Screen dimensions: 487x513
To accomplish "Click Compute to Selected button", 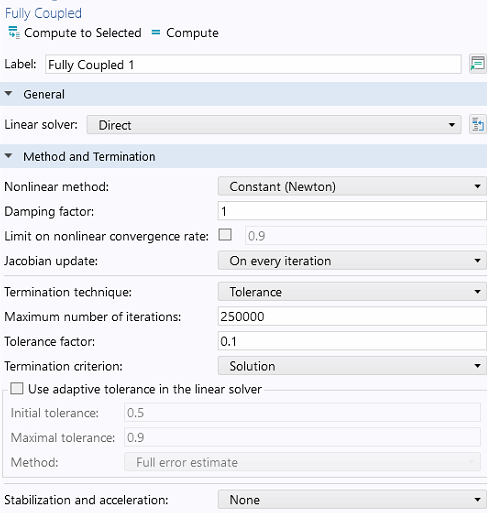I will pyautogui.click(x=75, y=33).
